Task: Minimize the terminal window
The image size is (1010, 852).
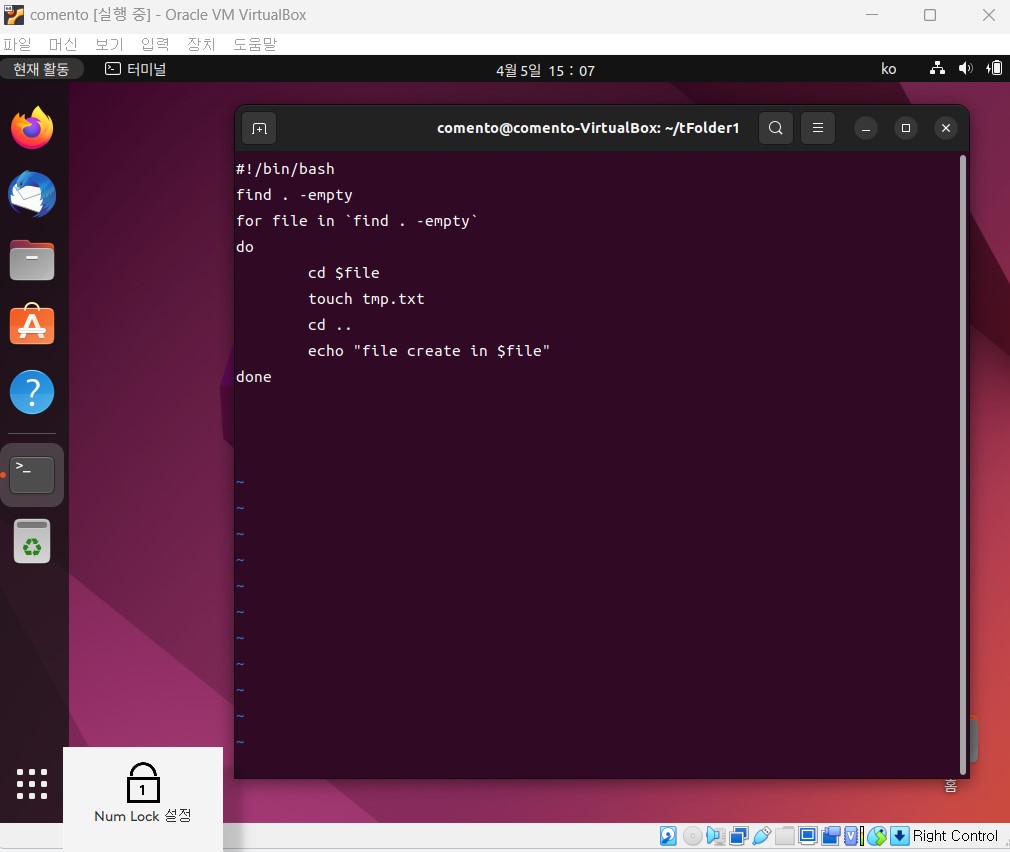Action: pyautogui.click(x=866, y=128)
